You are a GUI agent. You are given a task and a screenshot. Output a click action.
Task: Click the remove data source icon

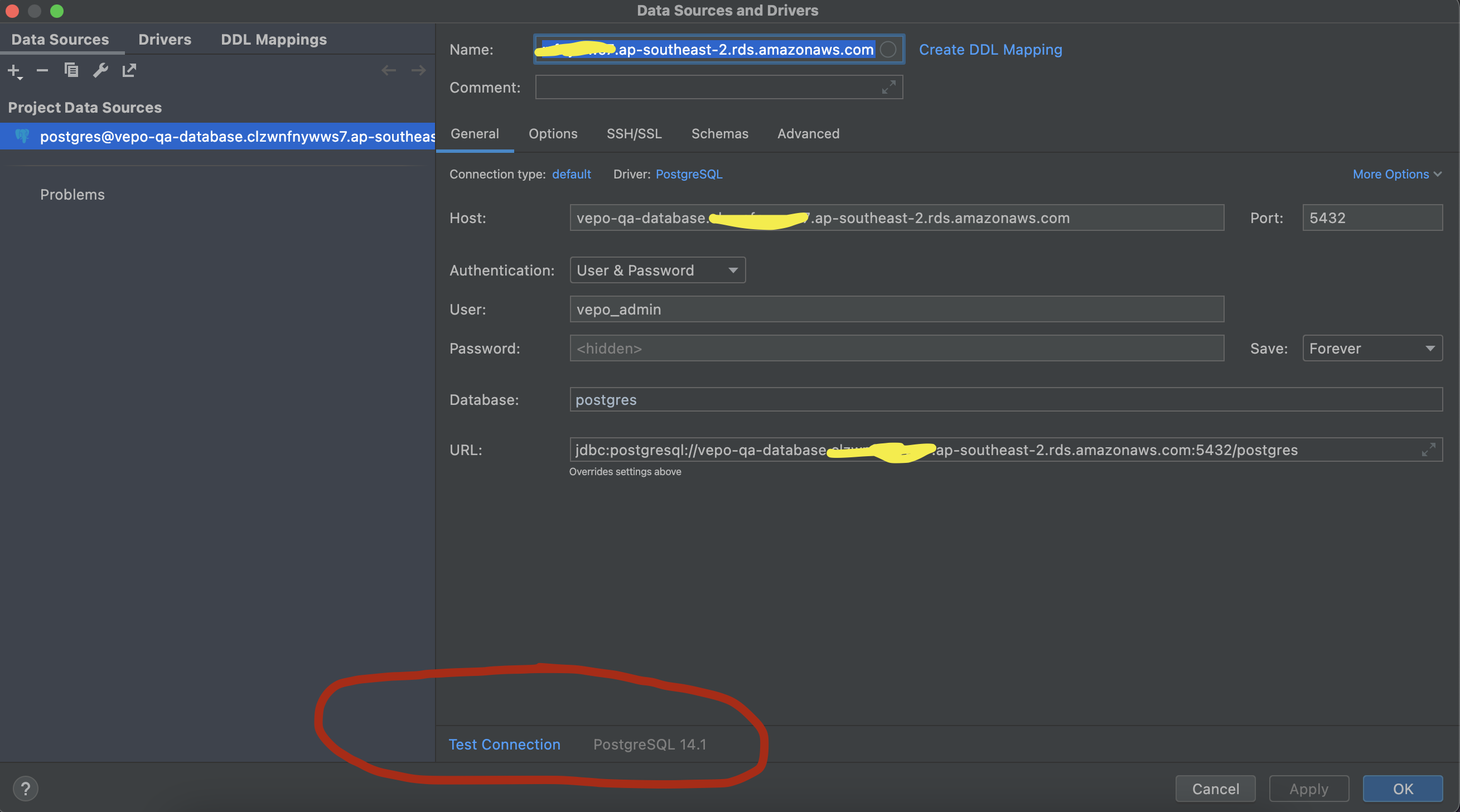coord(41,70)
